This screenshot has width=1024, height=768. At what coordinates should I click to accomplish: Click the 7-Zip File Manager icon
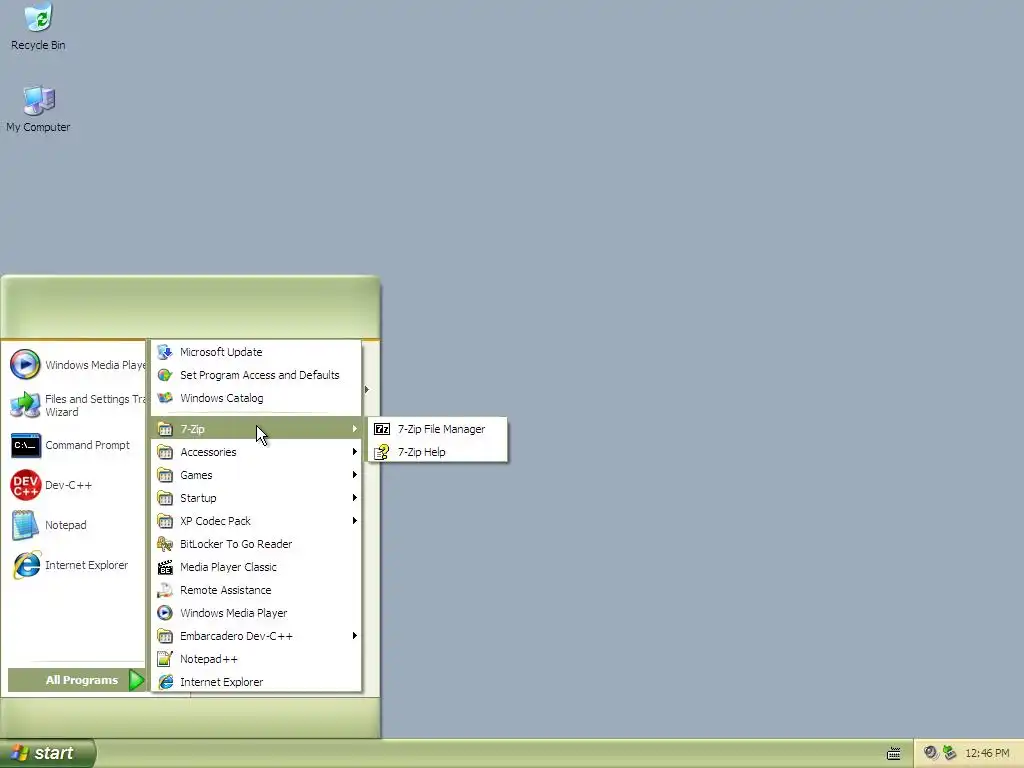(x=382, y=429)
